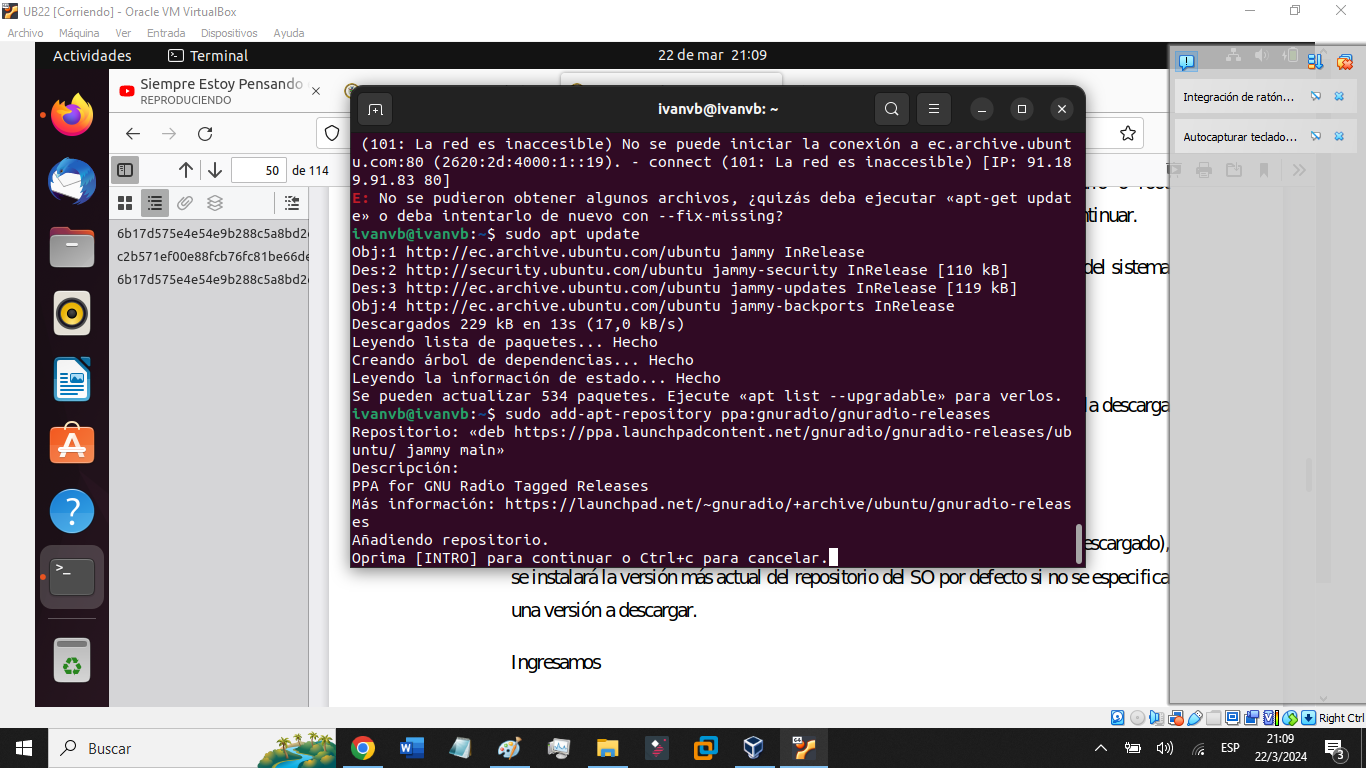Screen dimensions: 1366x768
Task: Dismiss the Integración de ratón notification
Action: [1339, 97]
